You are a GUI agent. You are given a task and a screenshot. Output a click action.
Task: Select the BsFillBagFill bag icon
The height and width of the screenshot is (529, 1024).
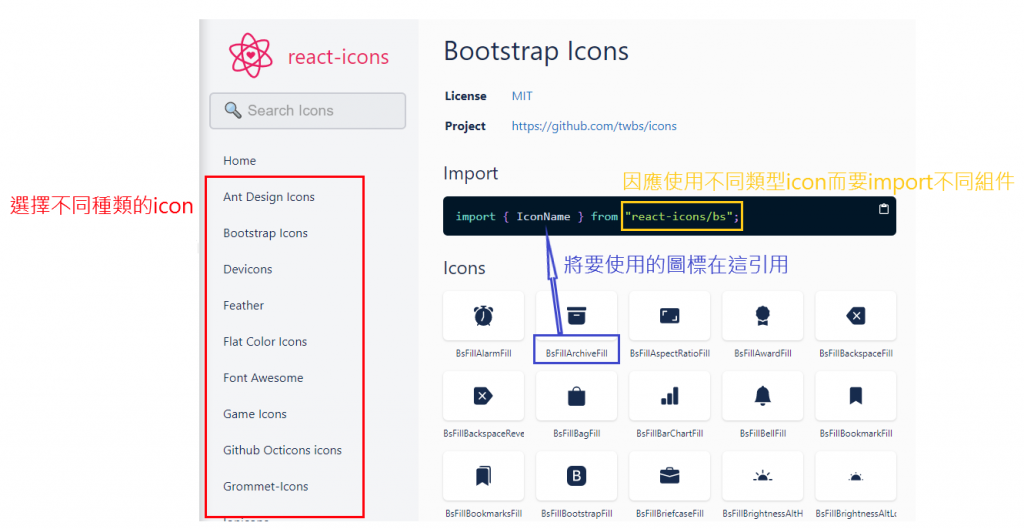click(x=576, y=396)
